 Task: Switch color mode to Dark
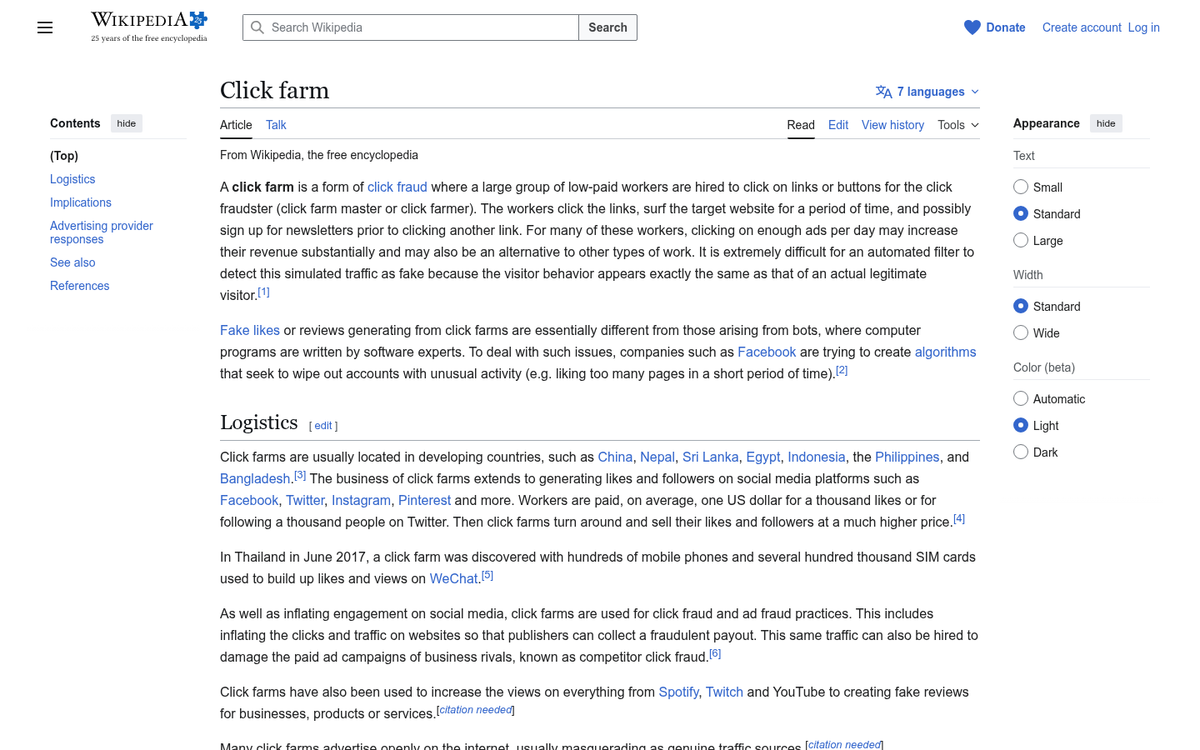click(1020, 452)
